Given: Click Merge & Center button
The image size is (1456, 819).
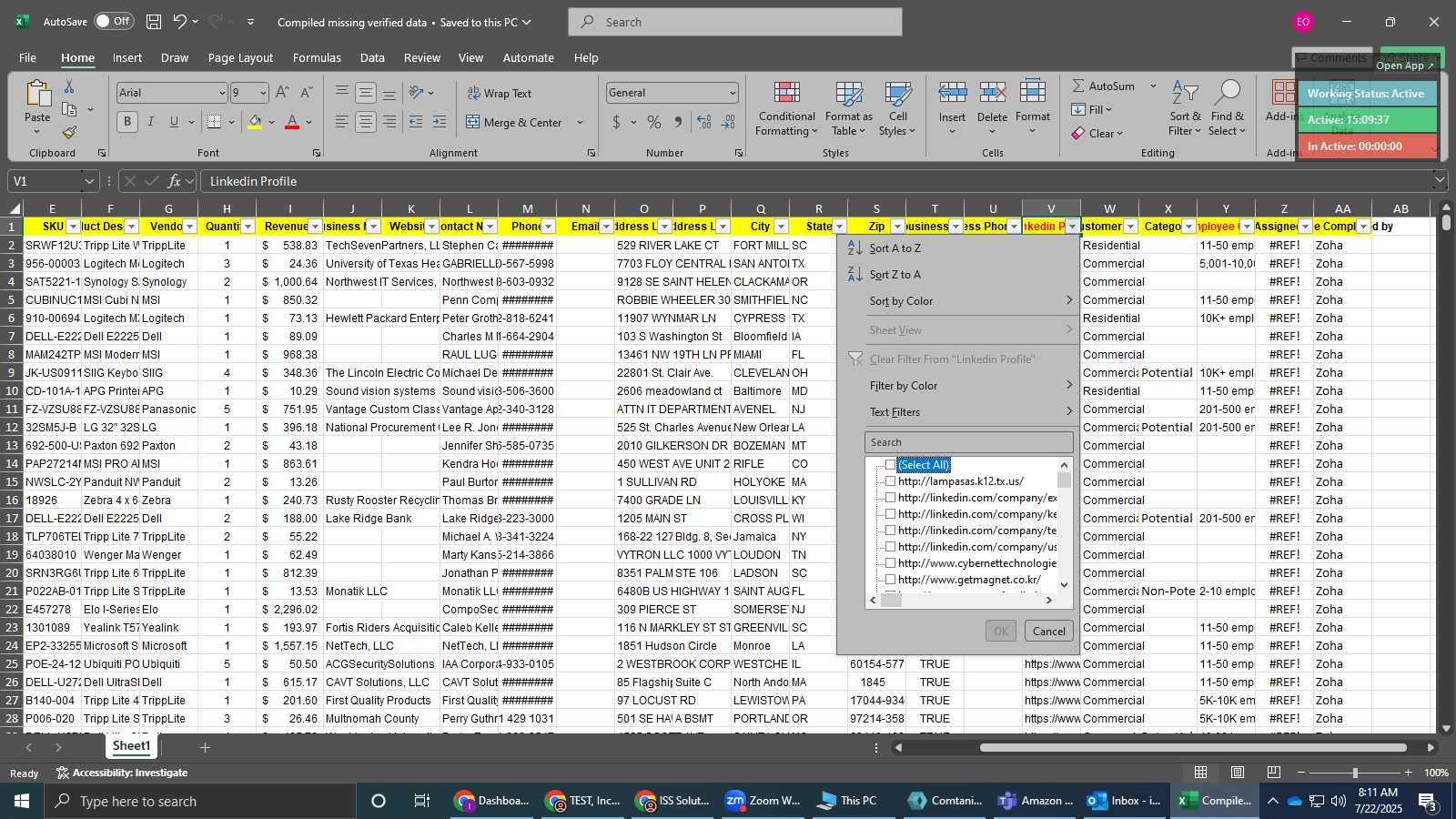Looking at the screenshot, I should click(515, 122).
